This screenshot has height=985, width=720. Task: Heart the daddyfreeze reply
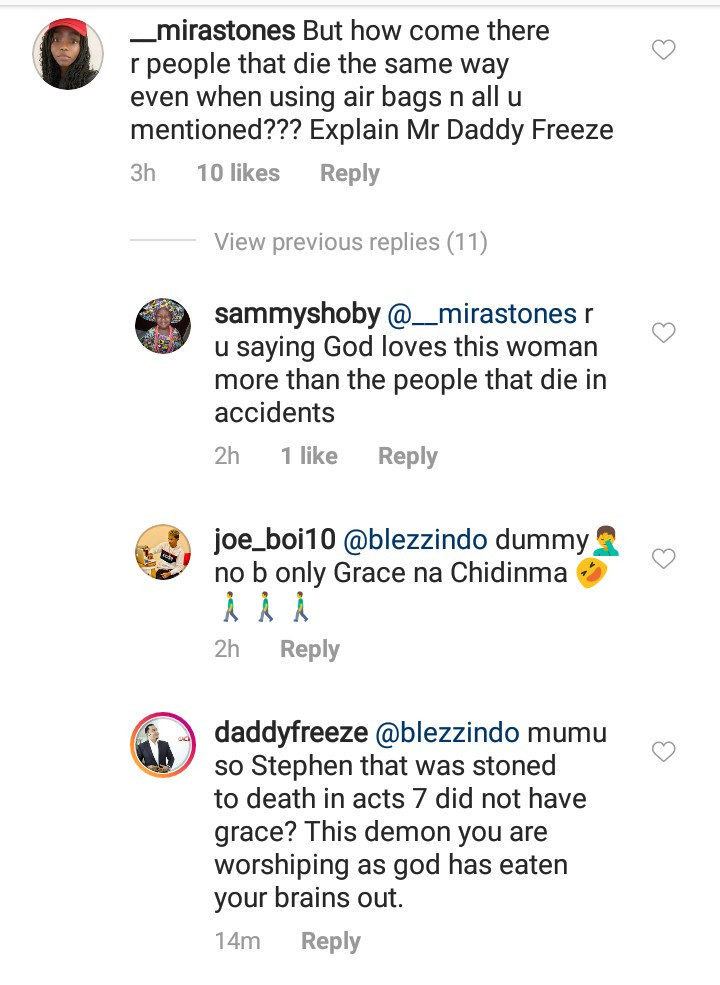(x=664, y=751)
